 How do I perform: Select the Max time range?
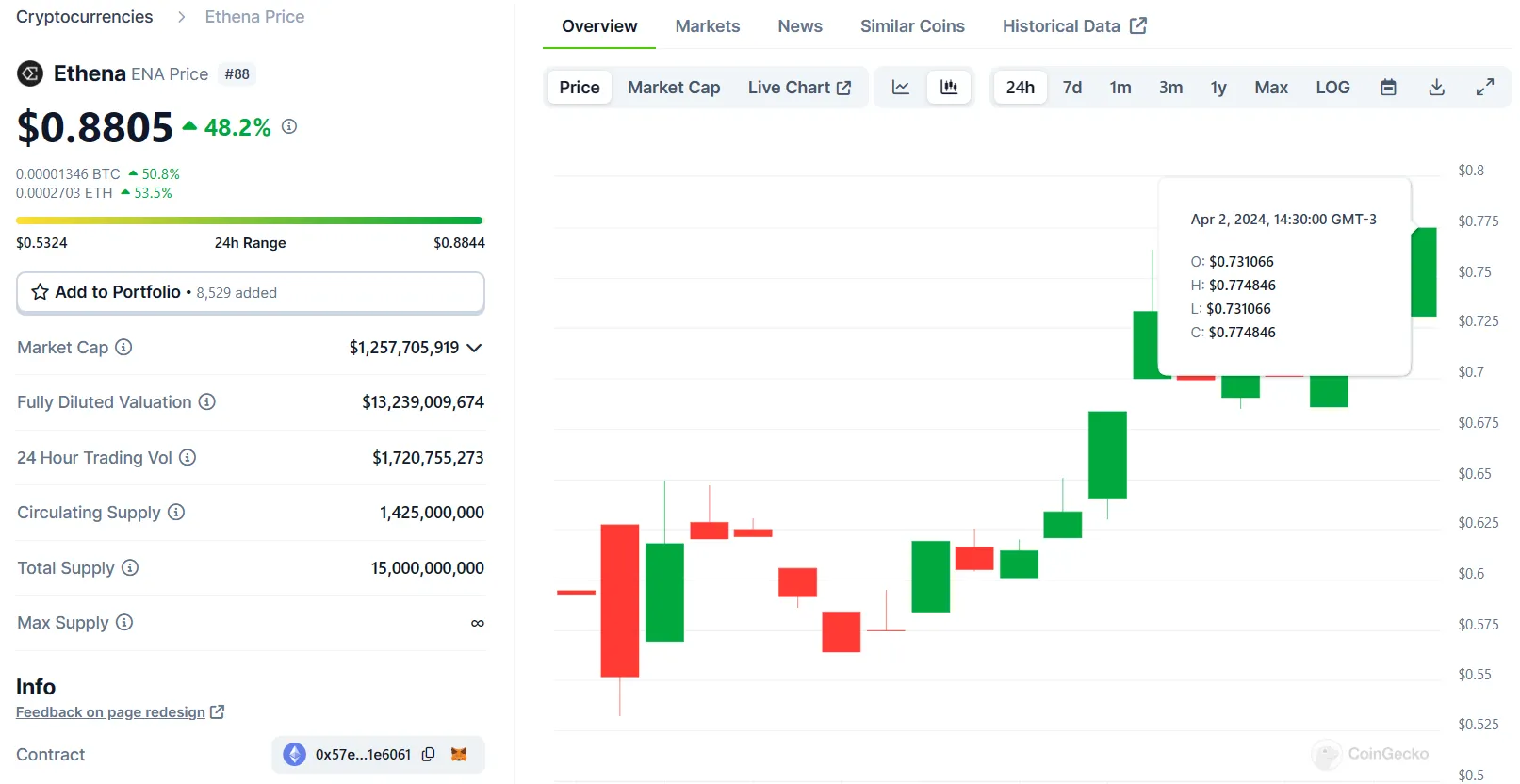pyautogui.click(x=1270, y=88)
